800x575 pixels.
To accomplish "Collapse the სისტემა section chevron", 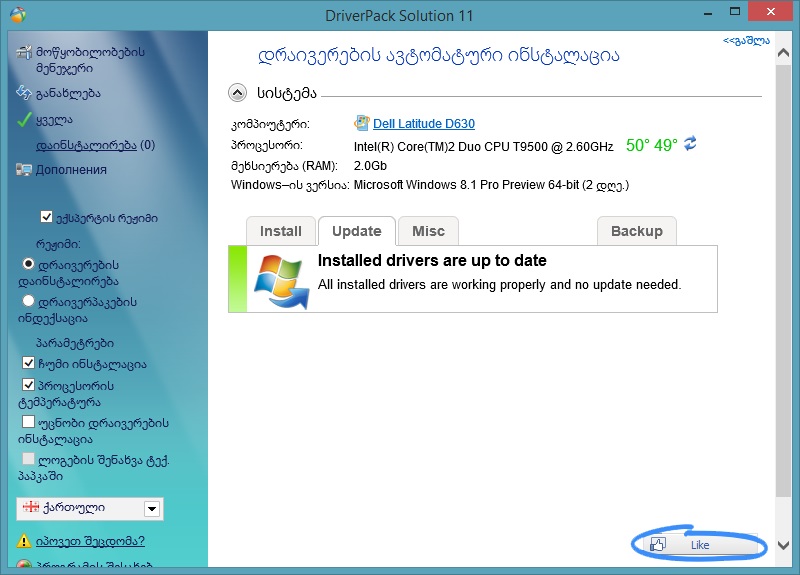I will tap(237, 93).
